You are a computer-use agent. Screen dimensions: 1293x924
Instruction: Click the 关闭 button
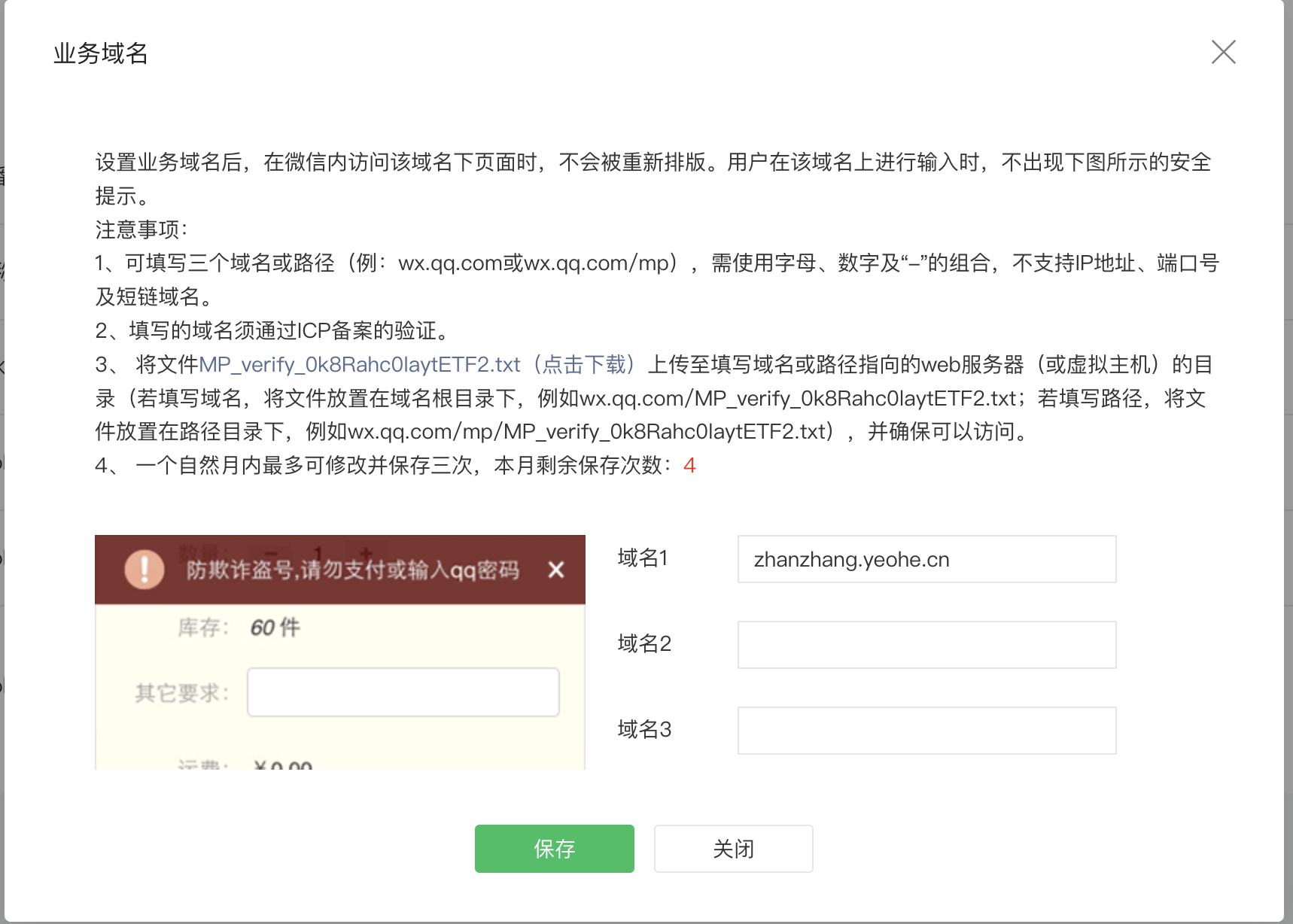coord(733,849)
